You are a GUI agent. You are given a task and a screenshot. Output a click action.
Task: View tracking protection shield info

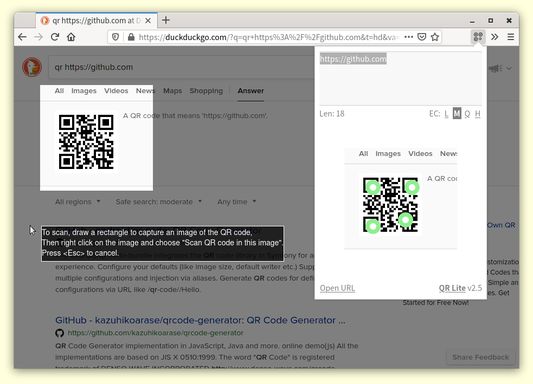(x=116, y=37)
